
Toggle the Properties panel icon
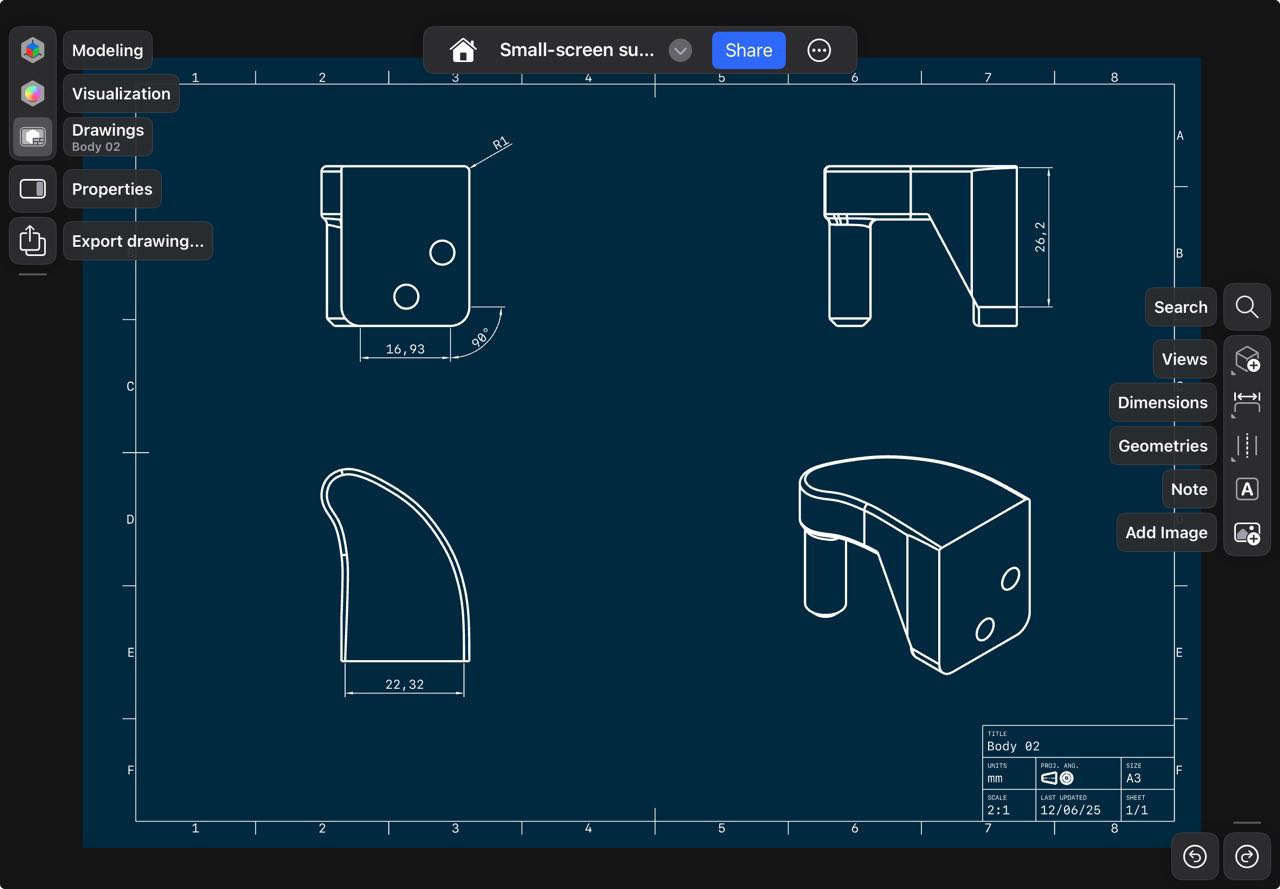pyautogui.click(x=33, y=189)
